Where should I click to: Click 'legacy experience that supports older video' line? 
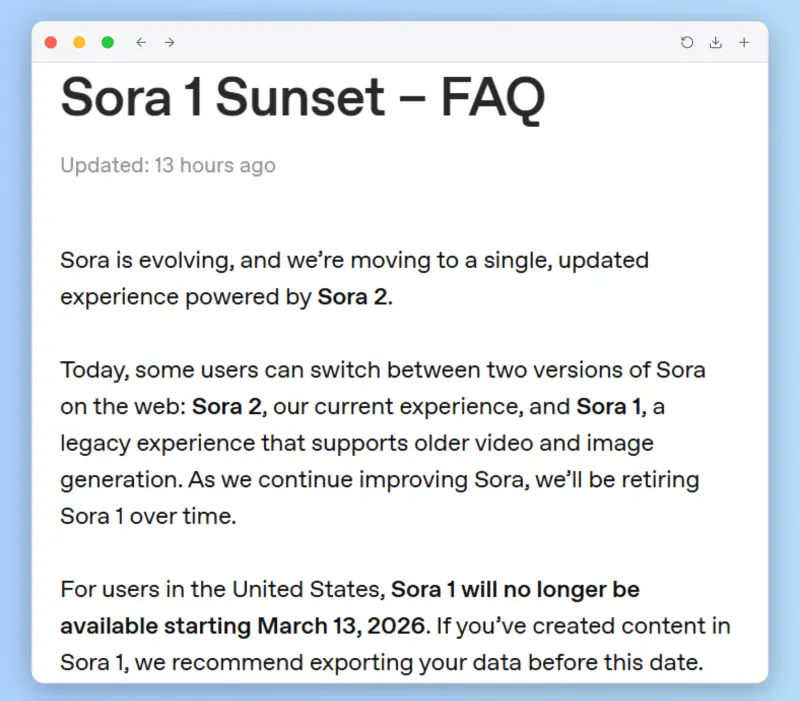click(357, 443)
